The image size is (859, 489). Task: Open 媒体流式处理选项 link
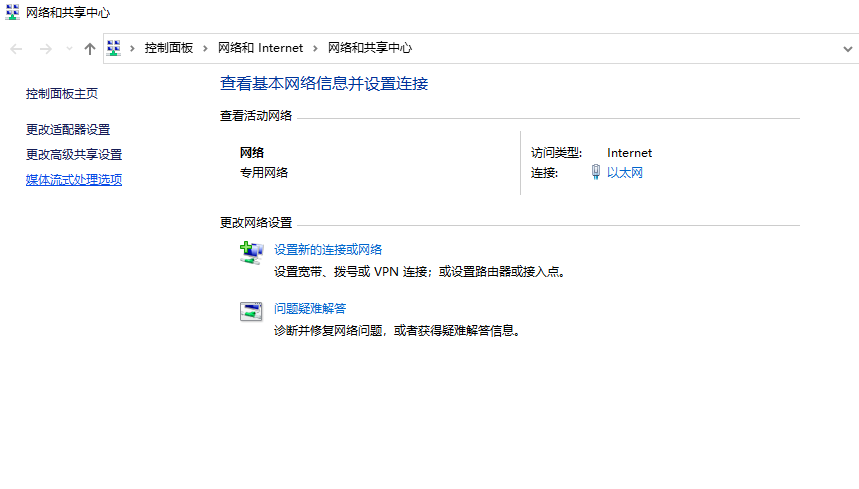coord(74,180)
